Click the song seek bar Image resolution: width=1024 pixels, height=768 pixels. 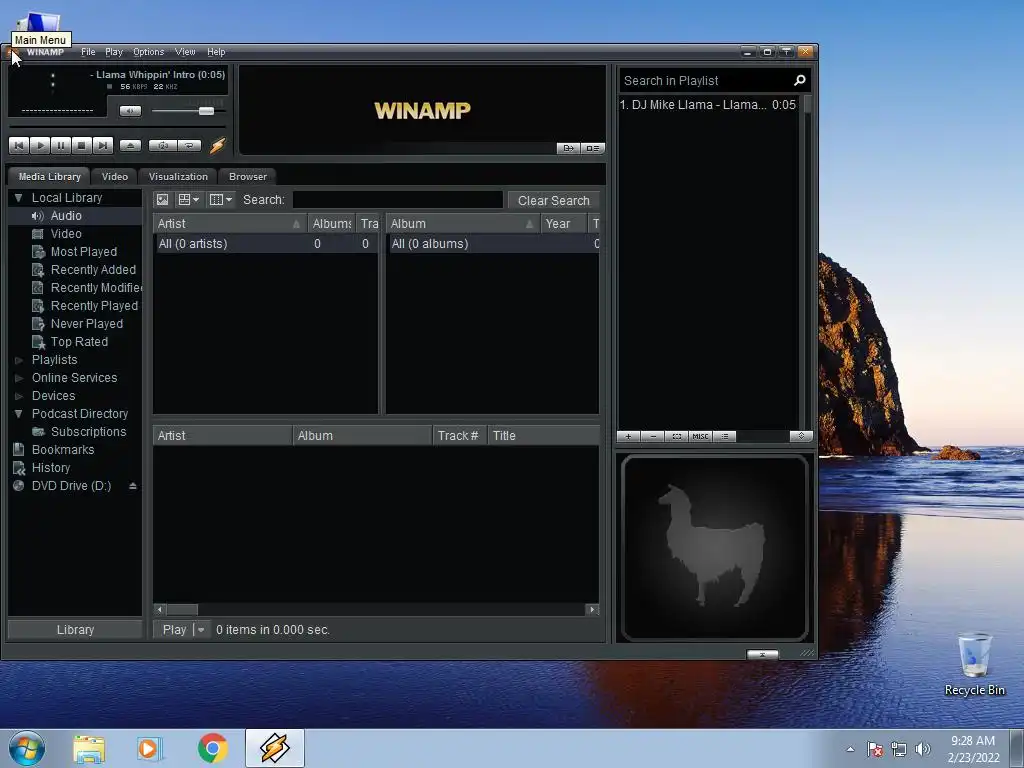coord(117,127)
